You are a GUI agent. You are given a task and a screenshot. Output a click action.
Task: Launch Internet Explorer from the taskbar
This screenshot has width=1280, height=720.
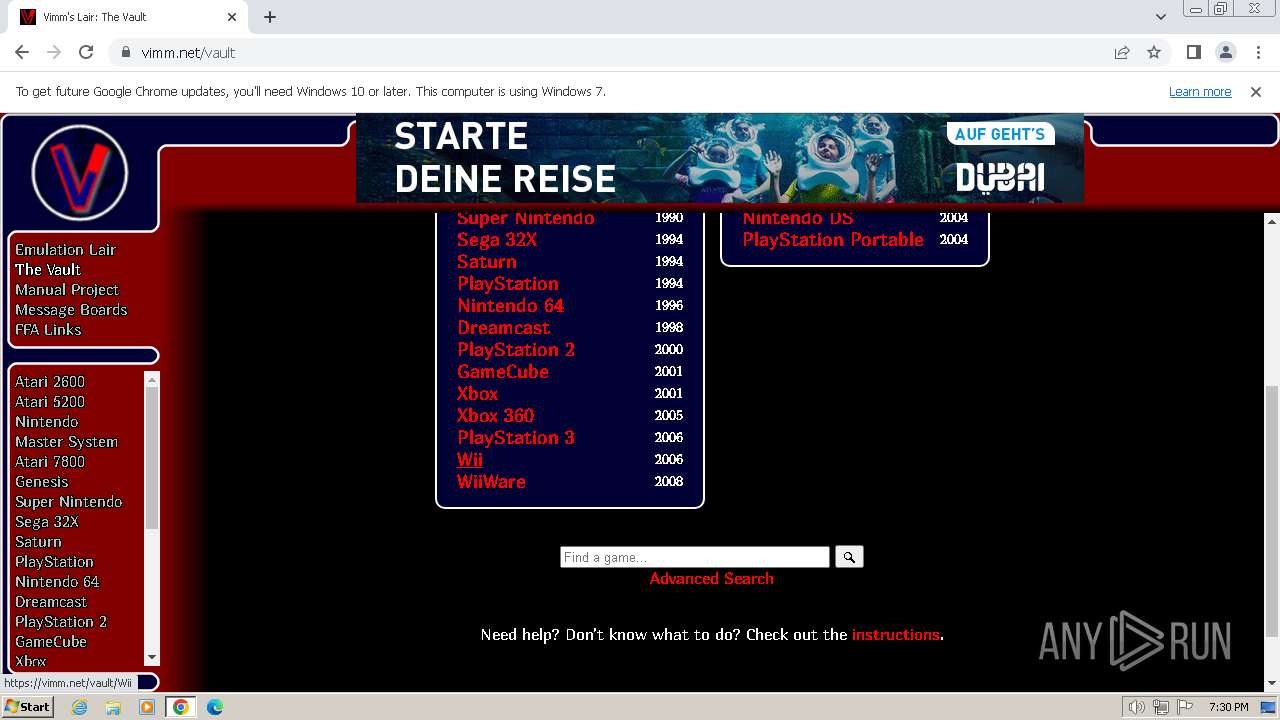80,707
